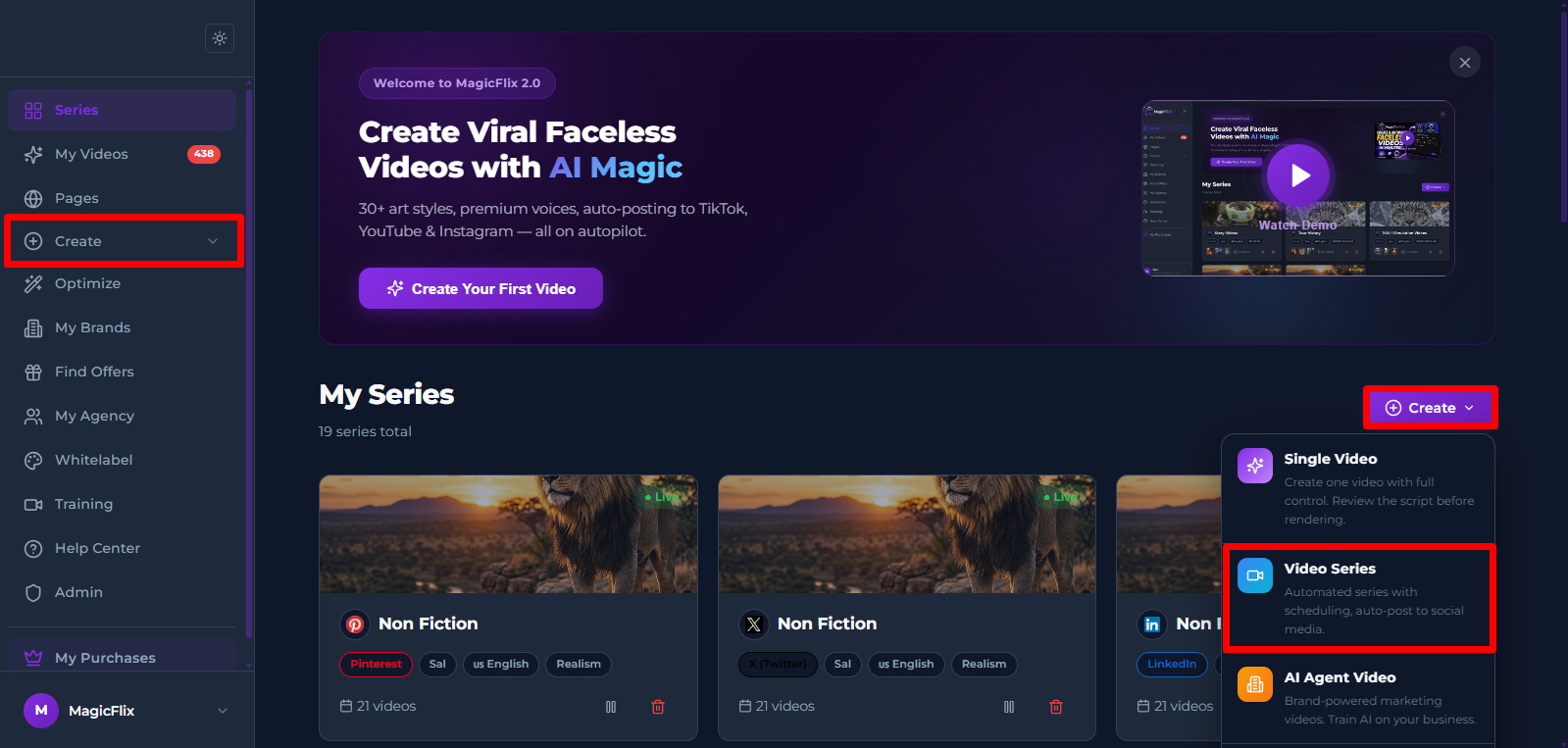Pick AI Agent Video from the Create menu
Screen dimensions: 1568x748
(1358, 698)
